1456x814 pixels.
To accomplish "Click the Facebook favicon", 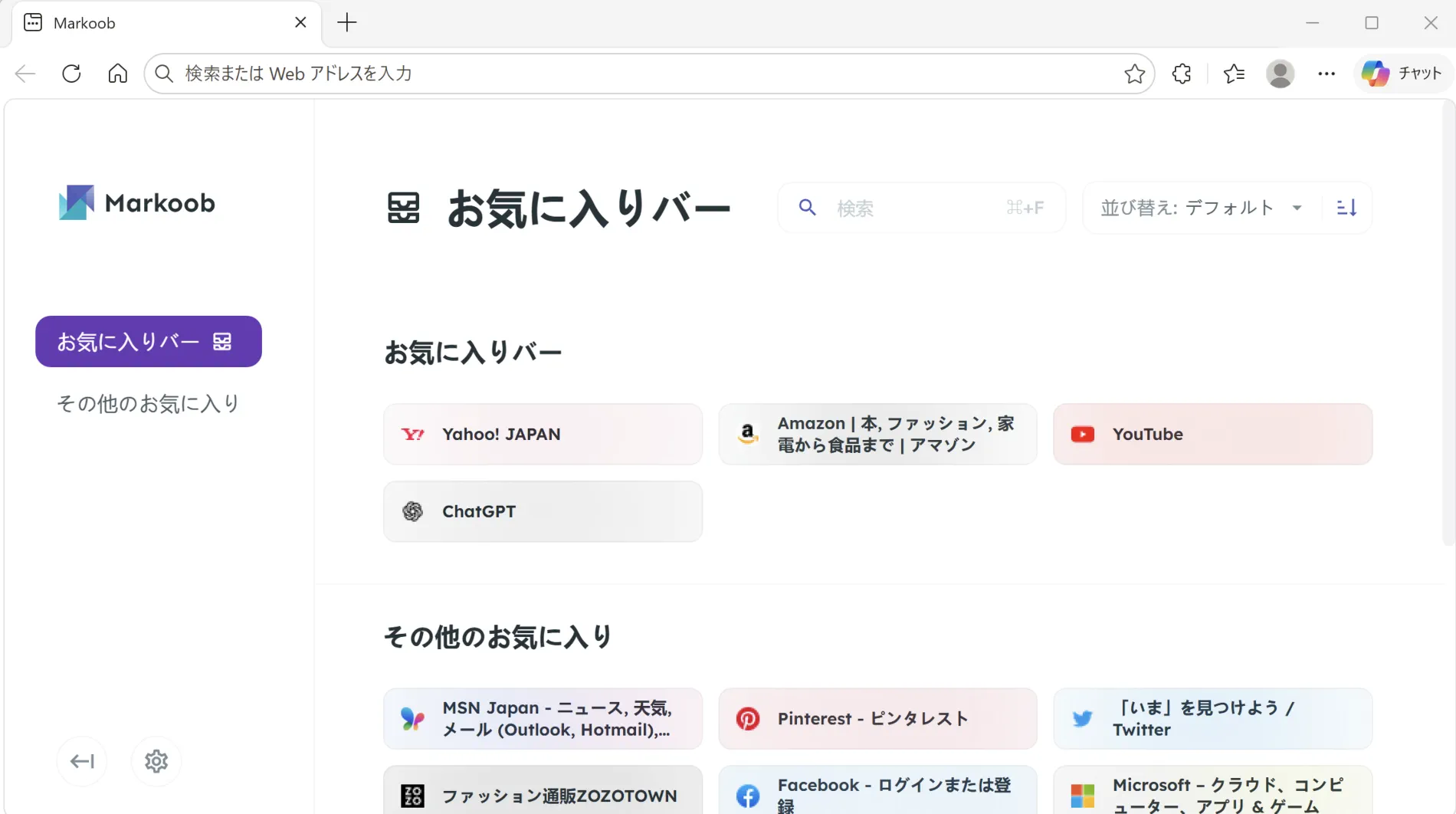I will pyautogui.click(x=748, y=796).
